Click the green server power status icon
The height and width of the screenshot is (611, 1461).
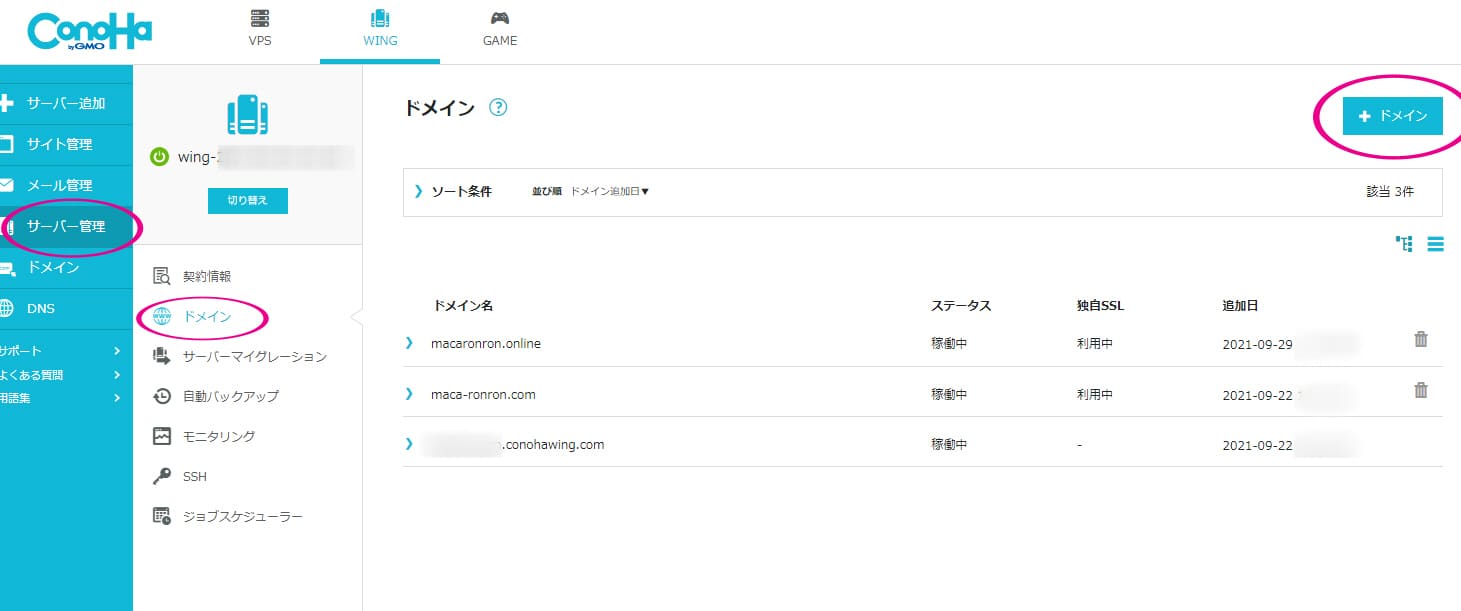(x=159, y=157)
